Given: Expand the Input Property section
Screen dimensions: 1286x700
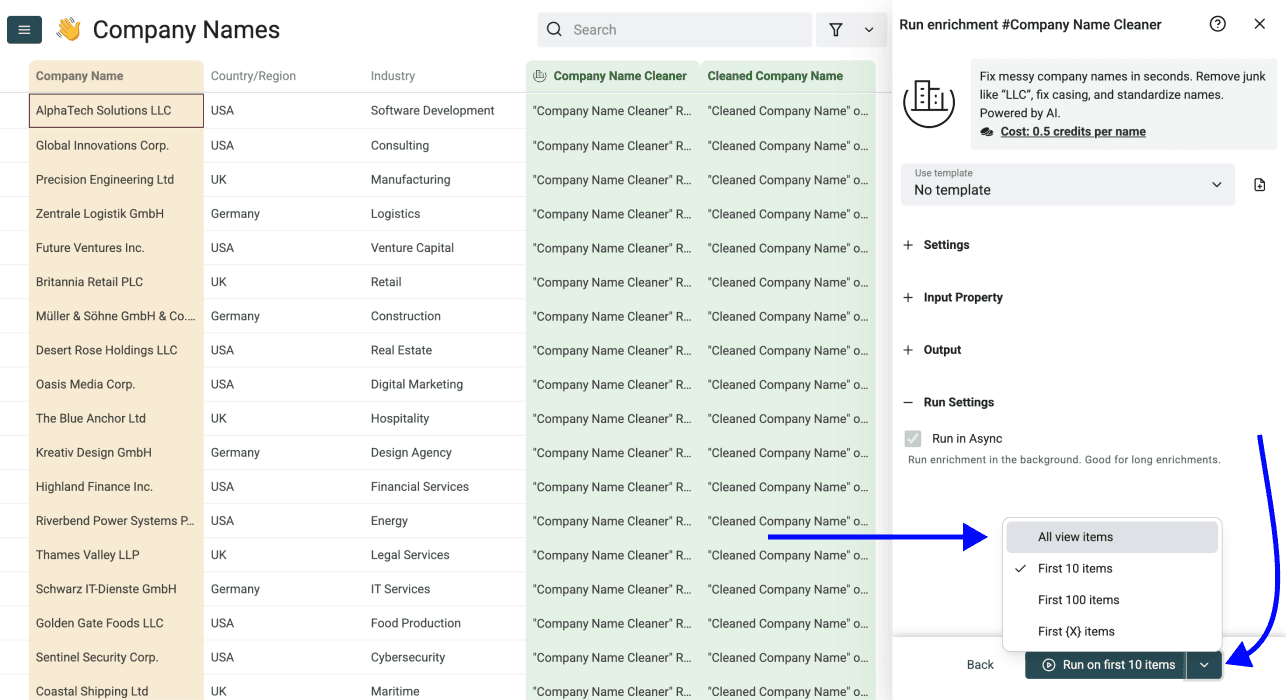Looking at the screenshot, I should coord(953,297).
